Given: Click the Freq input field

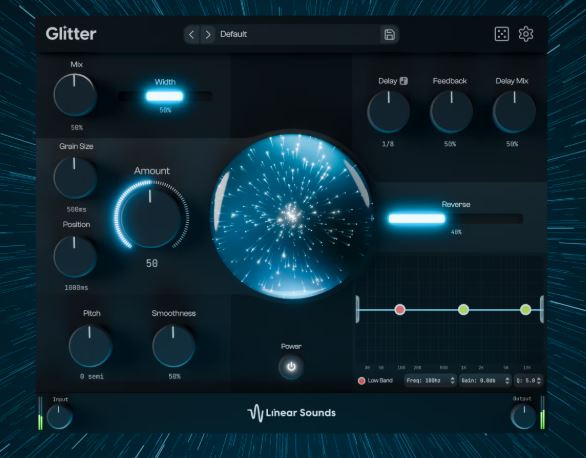Looking at the screenshot, I should coord(430,381).
